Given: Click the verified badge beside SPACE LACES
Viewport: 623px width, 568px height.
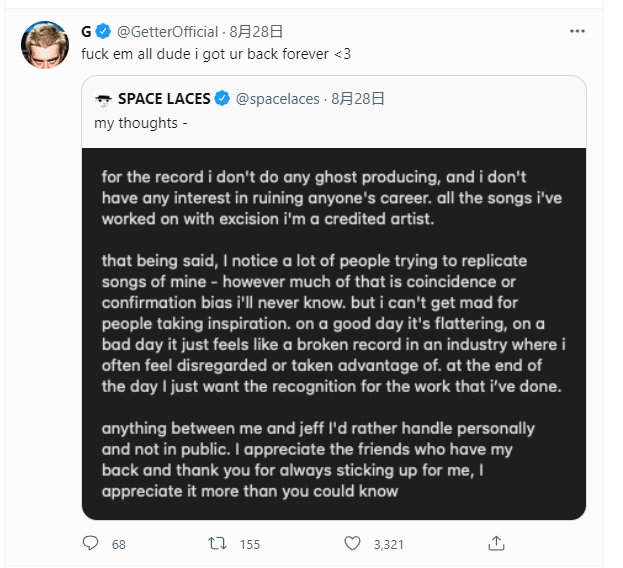Looking at the screenshot, I should (x=222, y=99).
